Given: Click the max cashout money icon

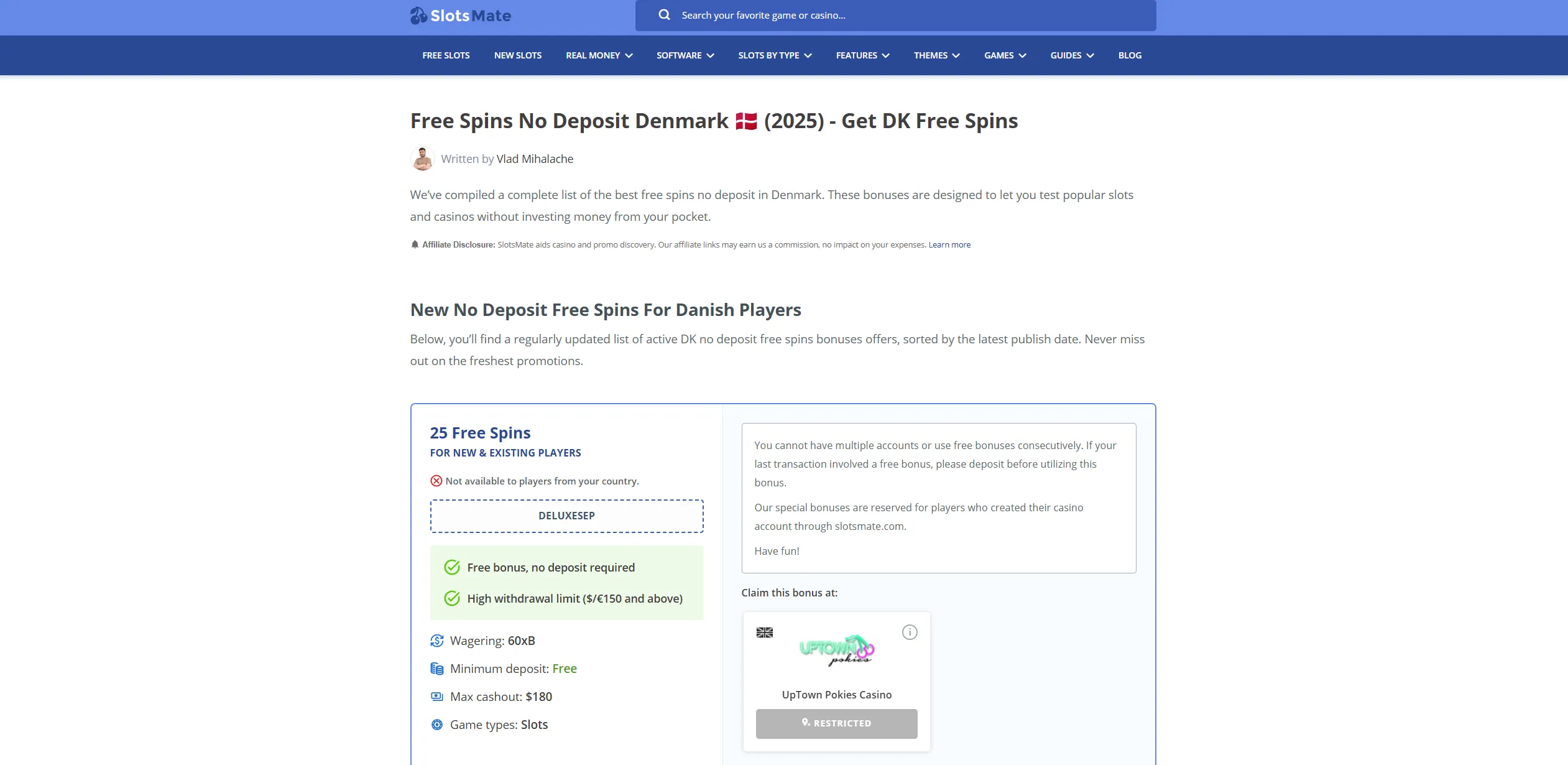Looking at the screenshot, I should pos(437,697).
